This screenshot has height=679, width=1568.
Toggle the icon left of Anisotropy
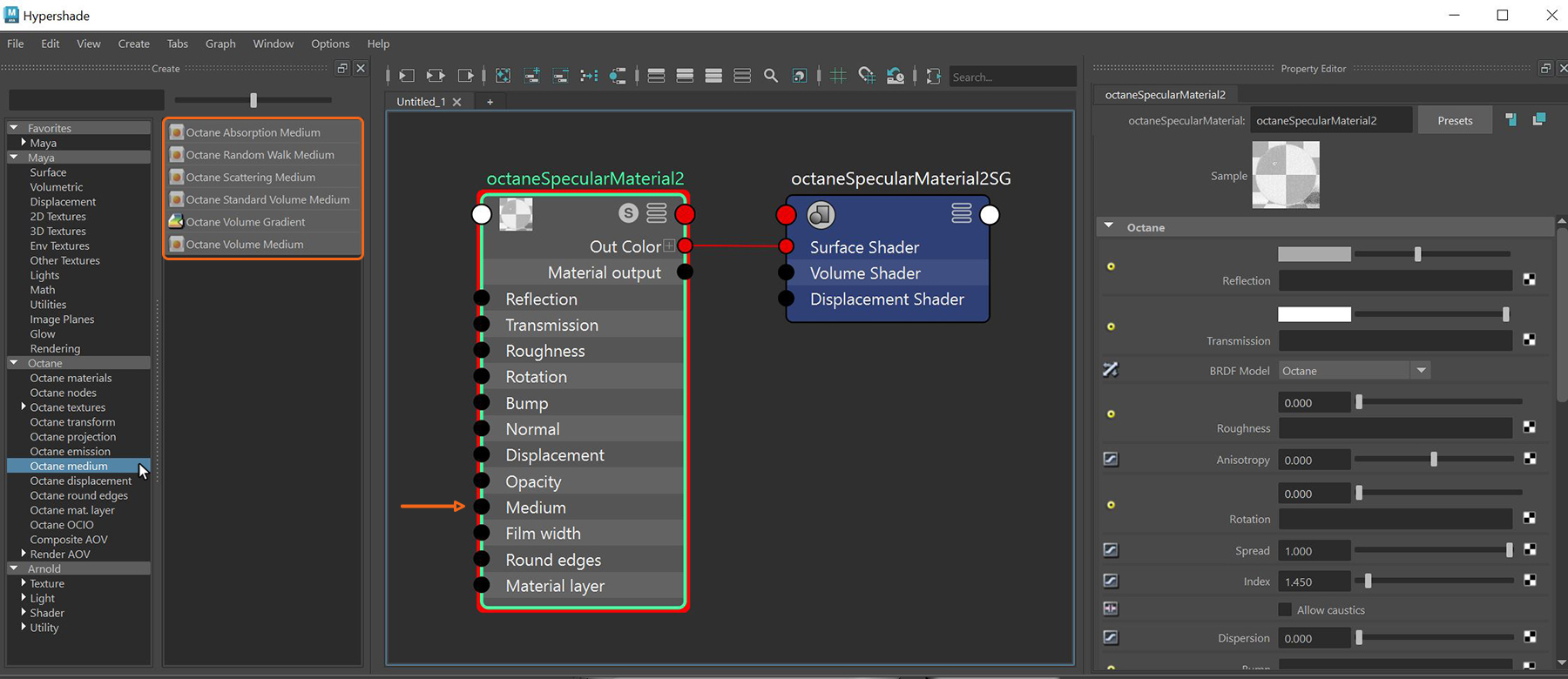point(1111,459)
